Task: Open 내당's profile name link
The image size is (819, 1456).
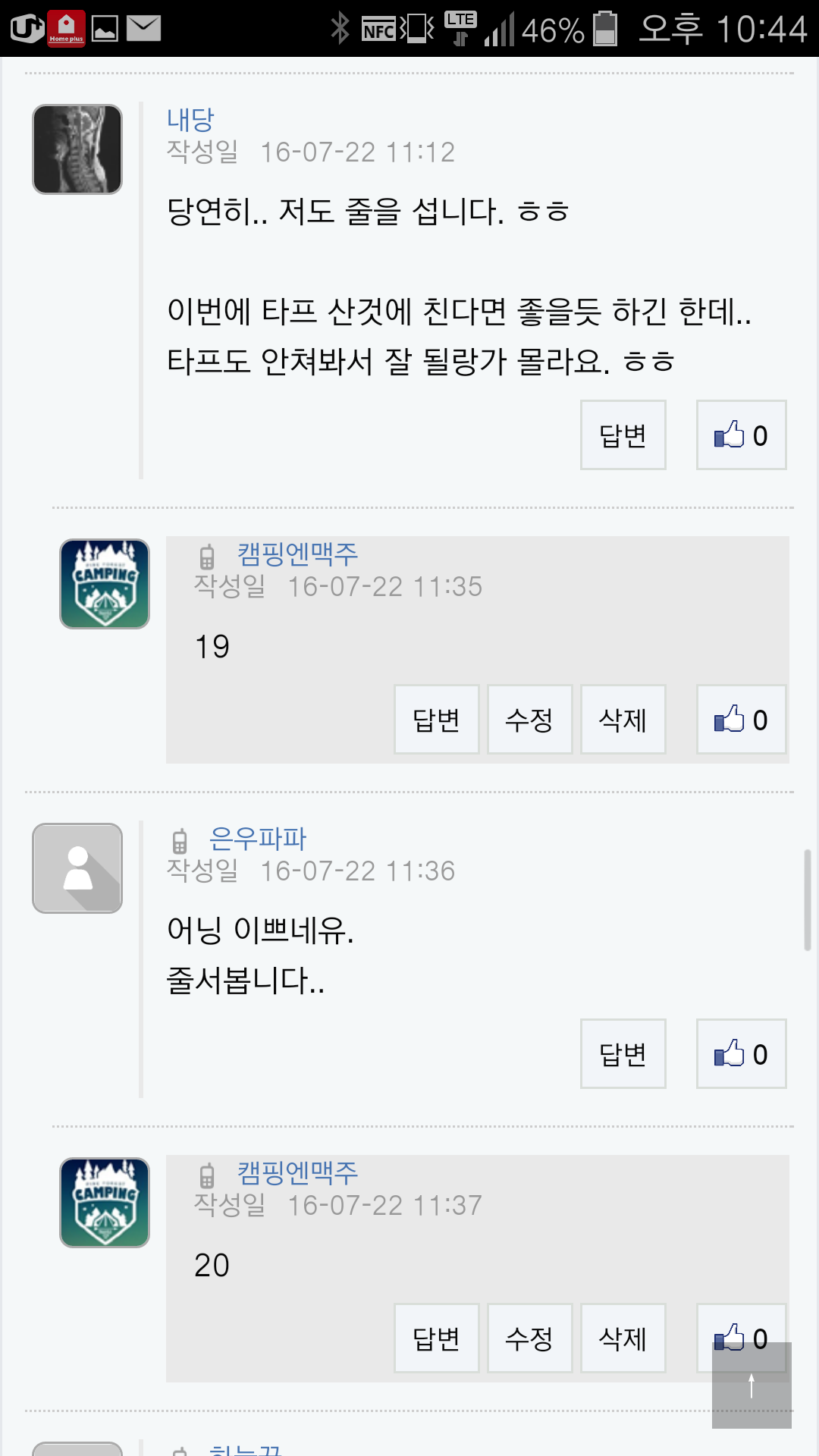Action: point(190,119)
